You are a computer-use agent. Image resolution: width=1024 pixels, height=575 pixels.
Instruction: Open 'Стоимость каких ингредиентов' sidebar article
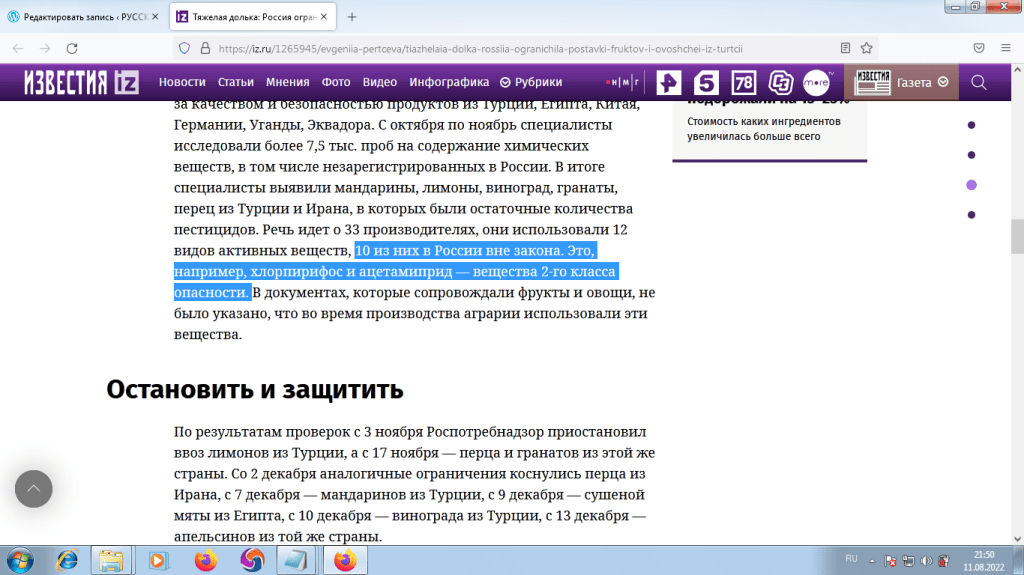763,129
